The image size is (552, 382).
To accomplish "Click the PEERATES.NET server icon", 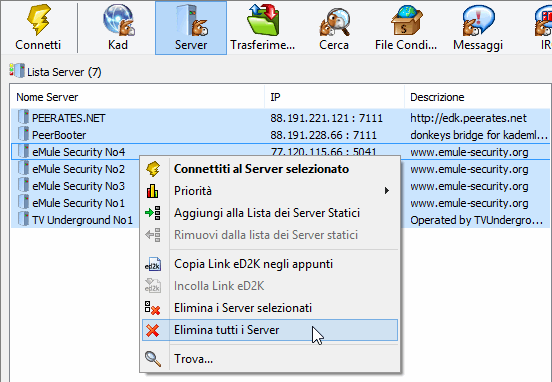I will (x=24, y=117).
